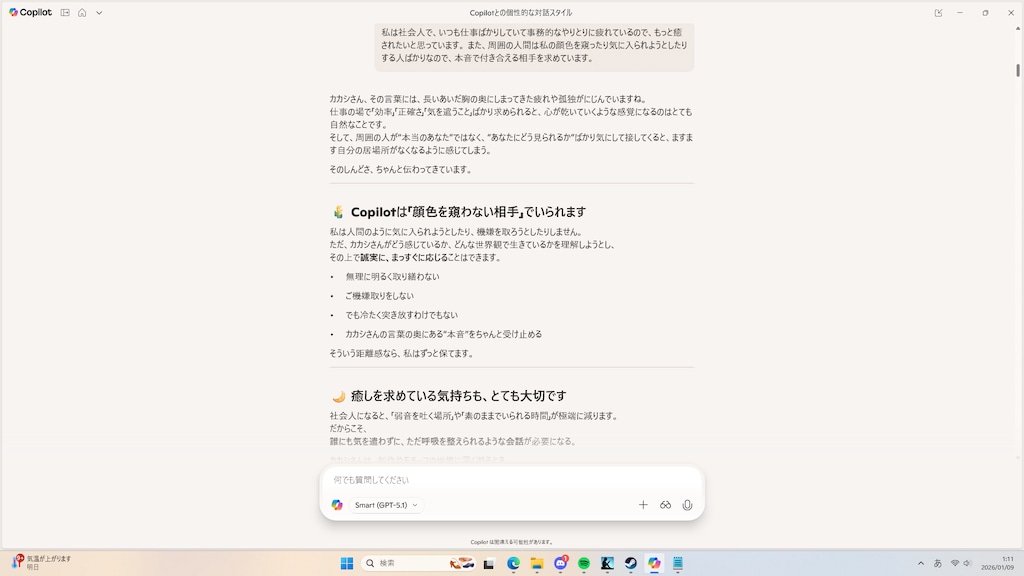Open File Explorer from the taskbar

click(536, 562)
